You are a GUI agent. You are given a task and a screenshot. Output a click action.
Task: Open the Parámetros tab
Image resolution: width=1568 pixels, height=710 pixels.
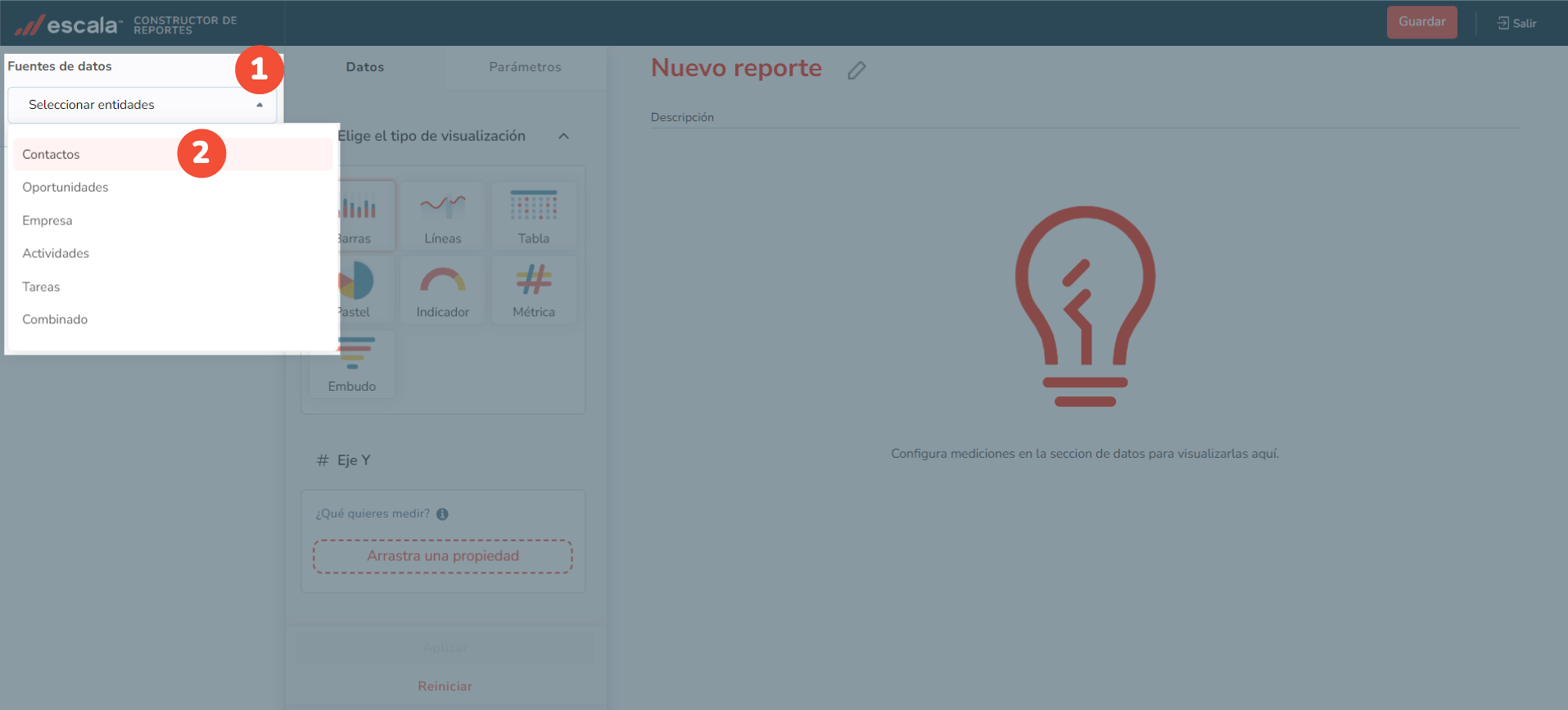(x=525, y=67)
